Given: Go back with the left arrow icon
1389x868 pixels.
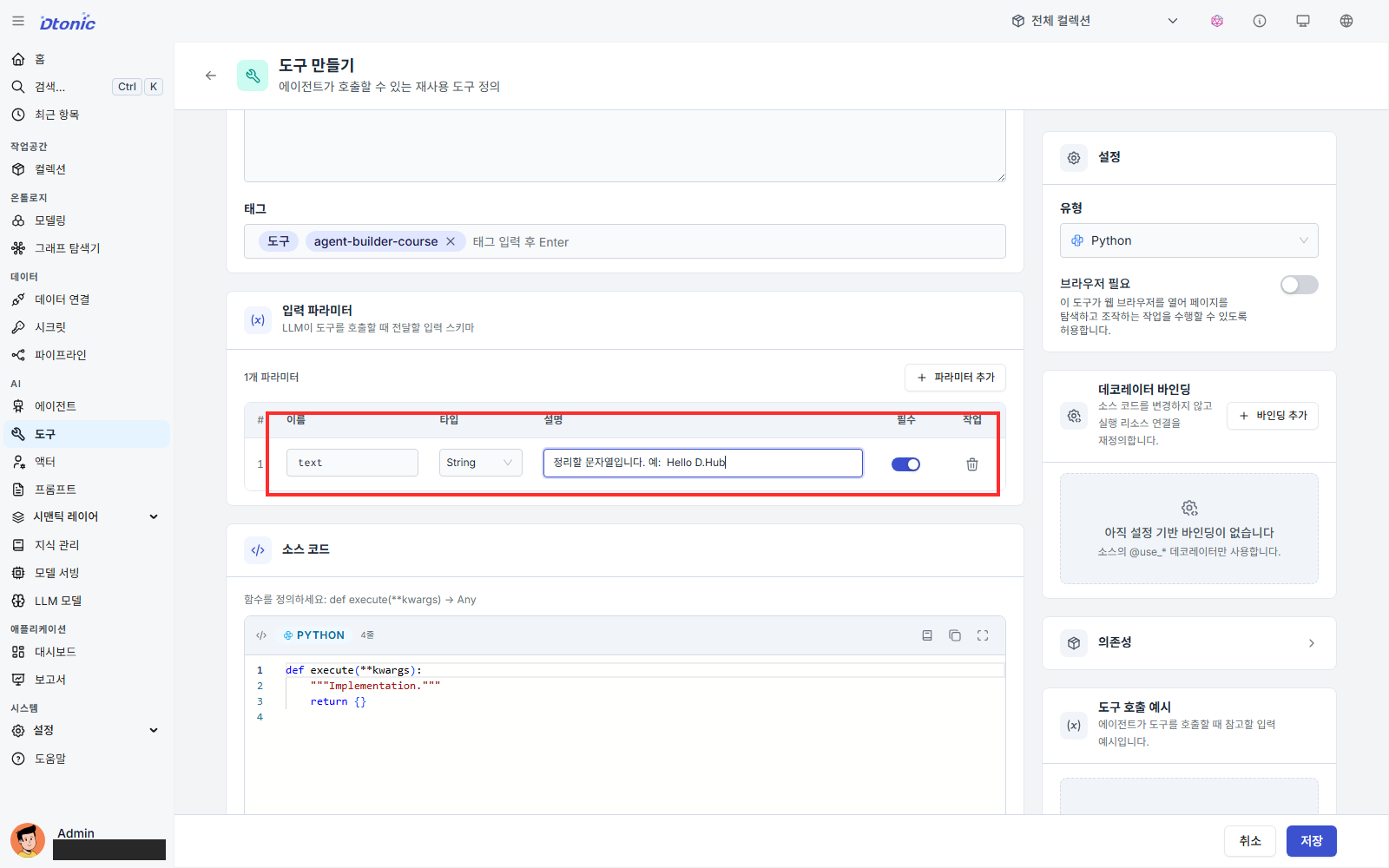Looking at the screenshot, I should 211,76.
